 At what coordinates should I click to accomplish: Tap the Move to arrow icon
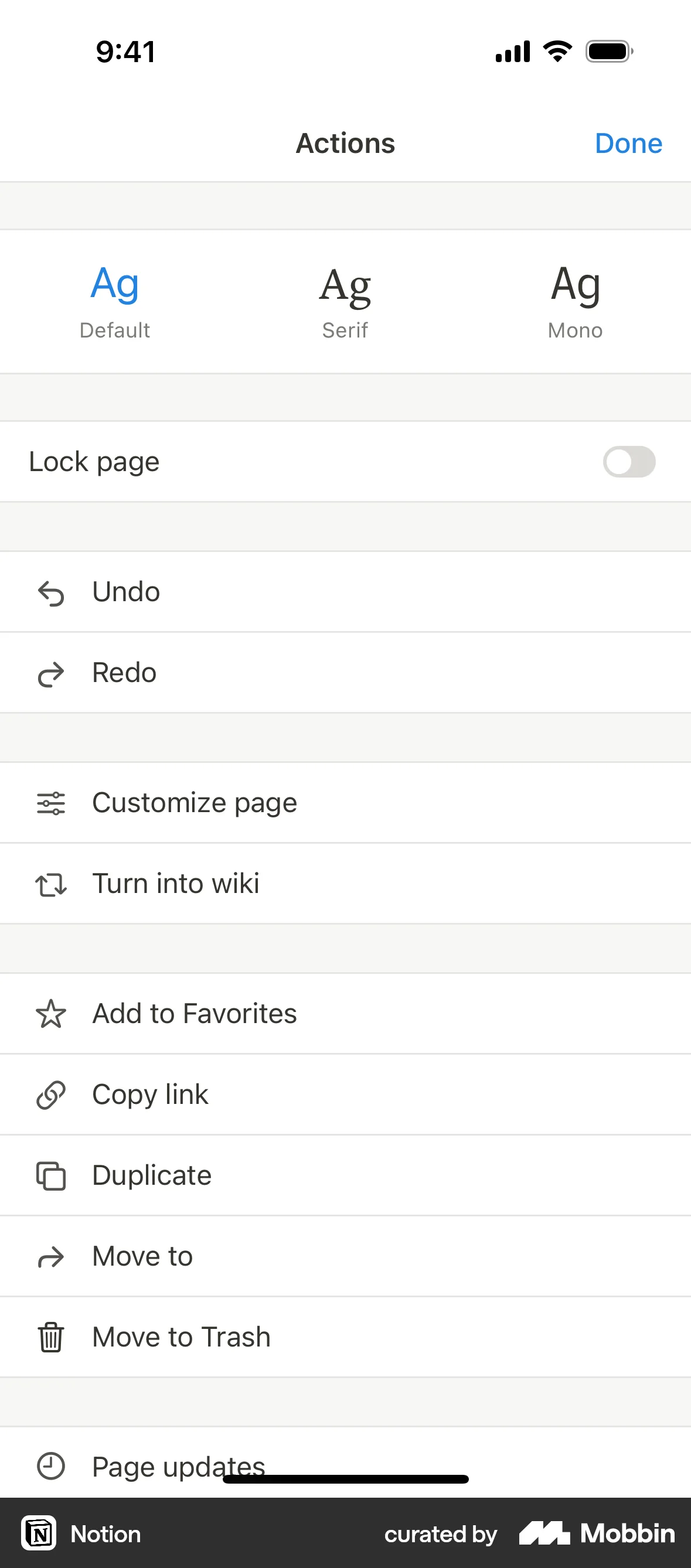click(x=50, y=1257)
